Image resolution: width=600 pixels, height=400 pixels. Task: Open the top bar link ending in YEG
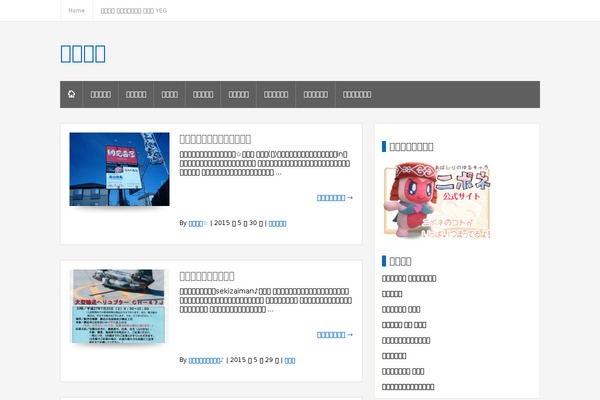[x=134, y=11]
